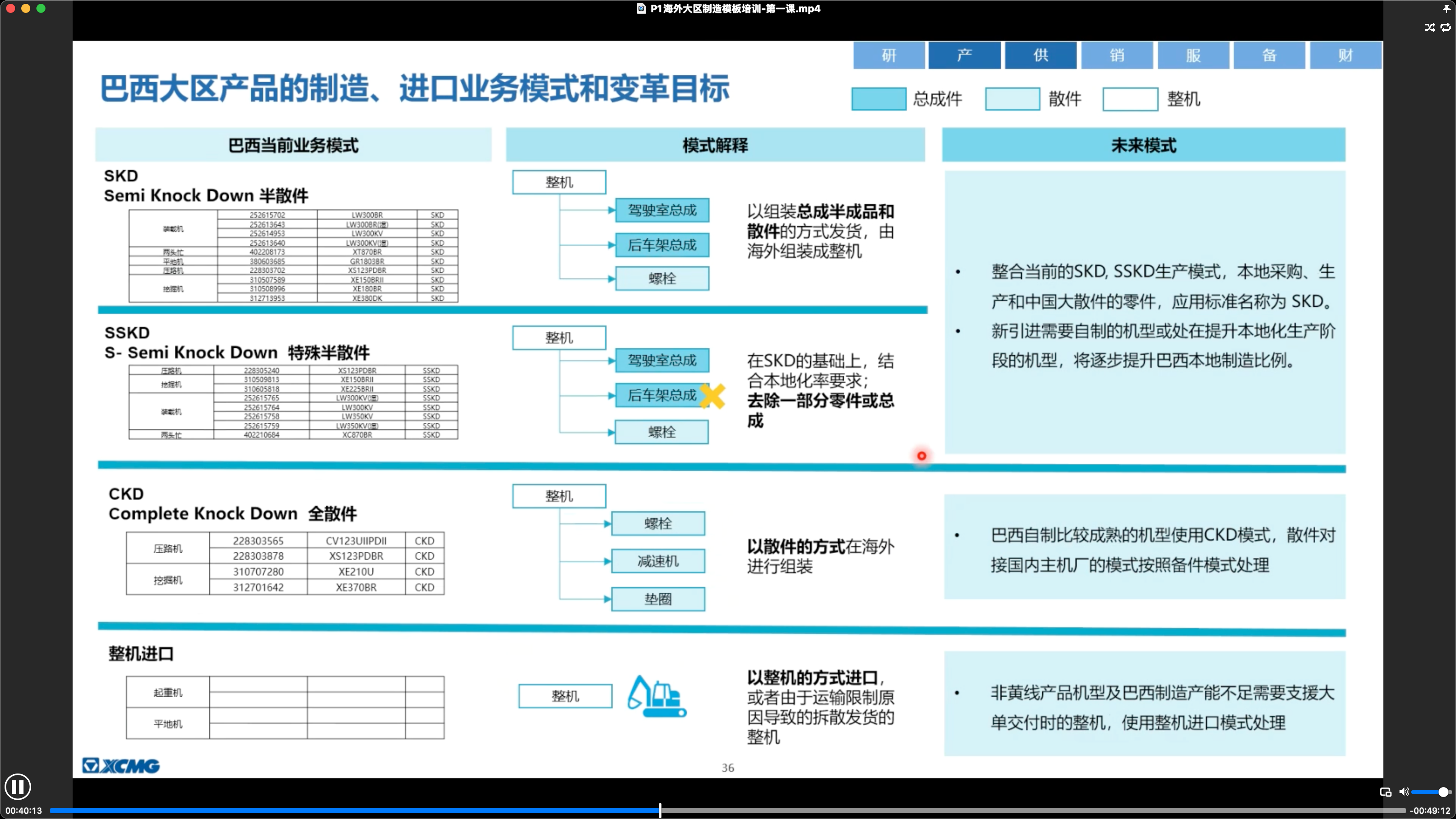Click the green fullscreen window button
1456x819 pixels.
(41, 8)
